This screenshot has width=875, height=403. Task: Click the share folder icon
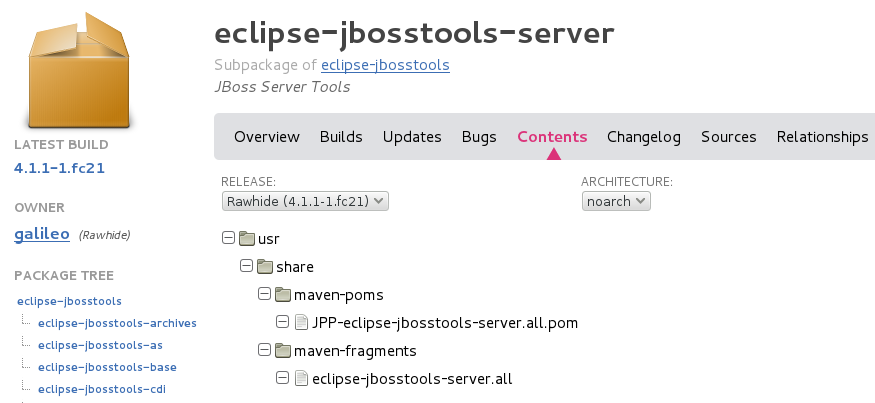click(264, 267)
